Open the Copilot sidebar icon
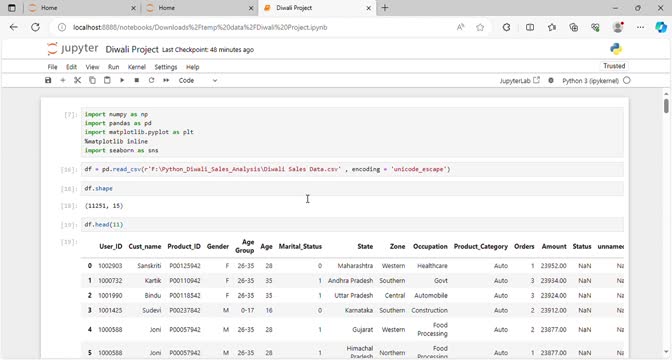Image resolution: width=672 pixels, height=360 pixels. click(661, 27)
